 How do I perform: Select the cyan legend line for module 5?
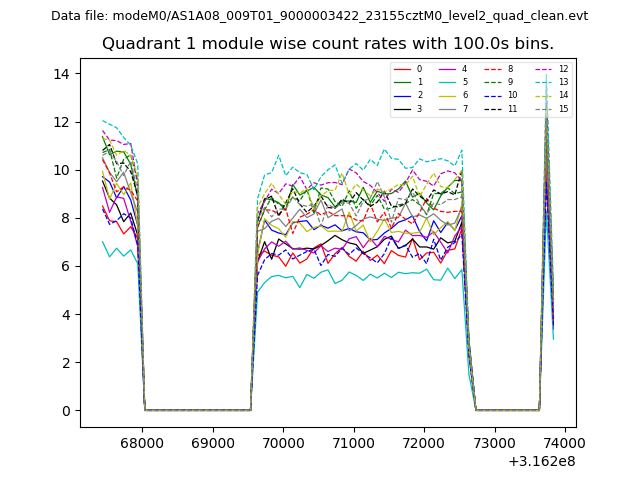coord(447,82)
